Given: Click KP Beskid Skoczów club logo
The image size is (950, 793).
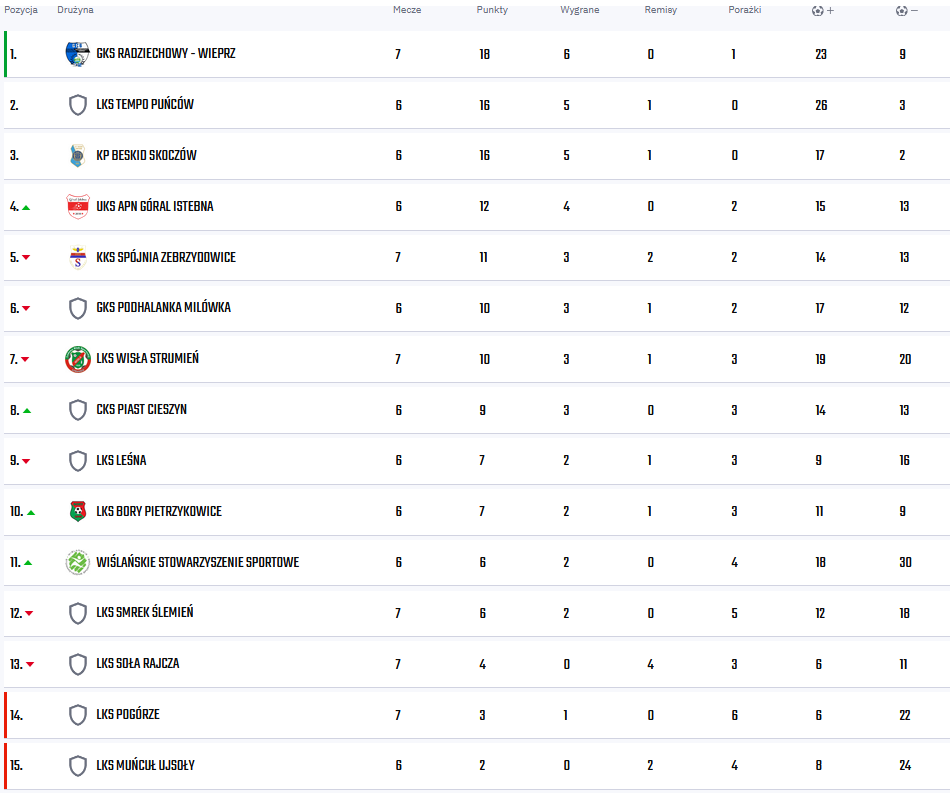Looking at the screenshot, I should 78,156.
